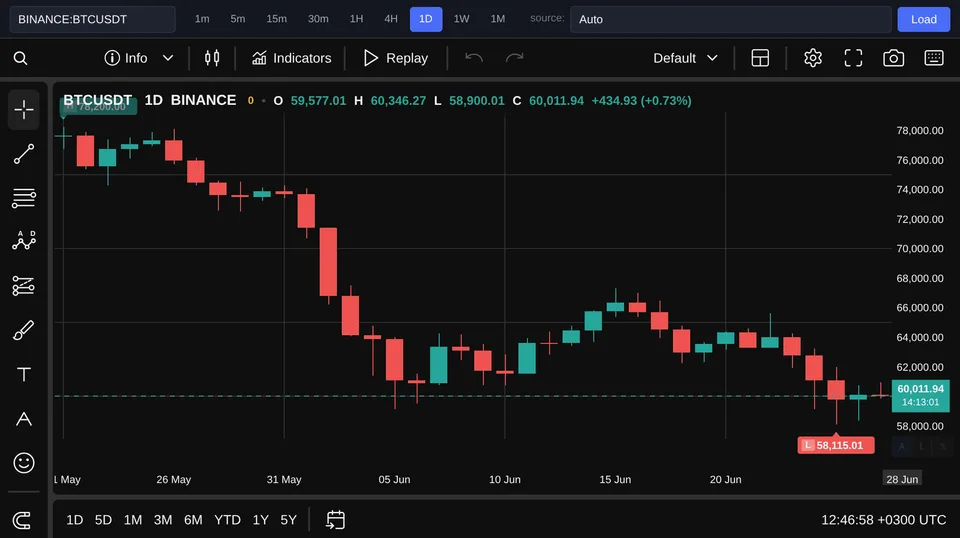
Task: Open the go-to-date calendar icon
Action: [x=336, y=520]
